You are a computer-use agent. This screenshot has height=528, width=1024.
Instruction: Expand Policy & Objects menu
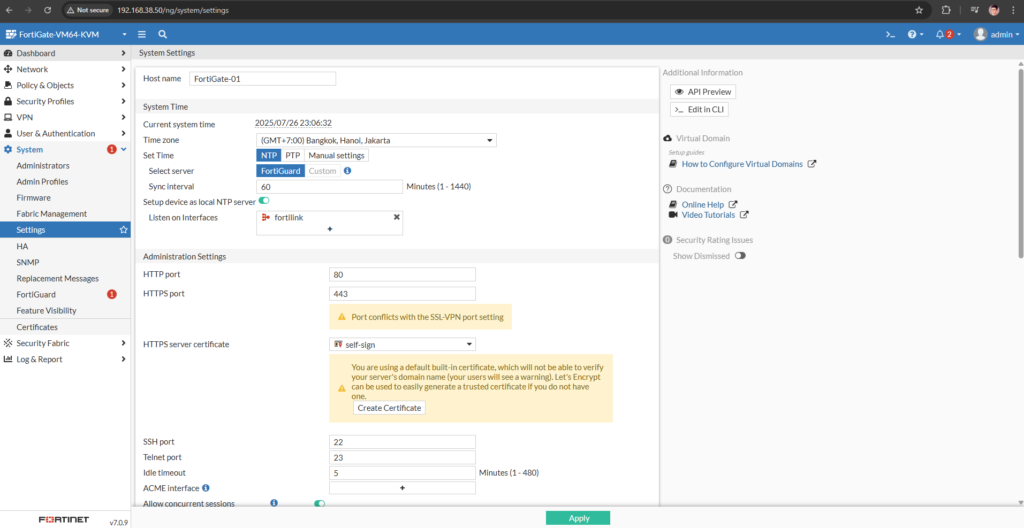(x=65, y=85)
